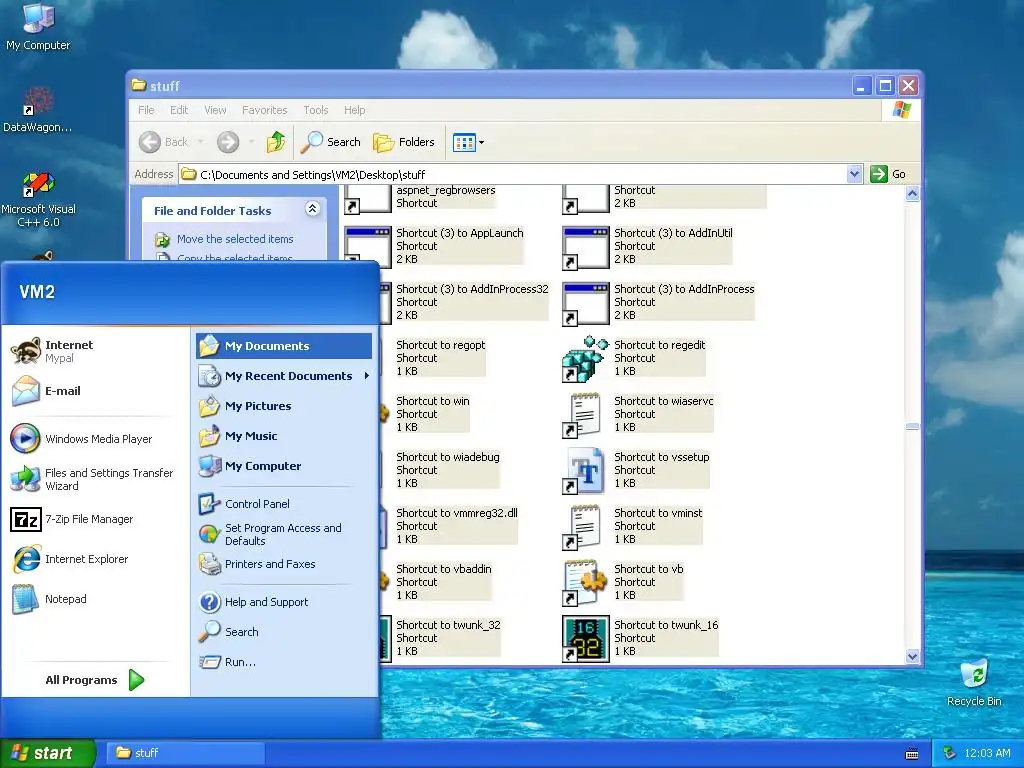The width and height of the screenshot is (1024, 768).
Task: Open Set Program Access and Defaults
Action: tap(270, 534)
